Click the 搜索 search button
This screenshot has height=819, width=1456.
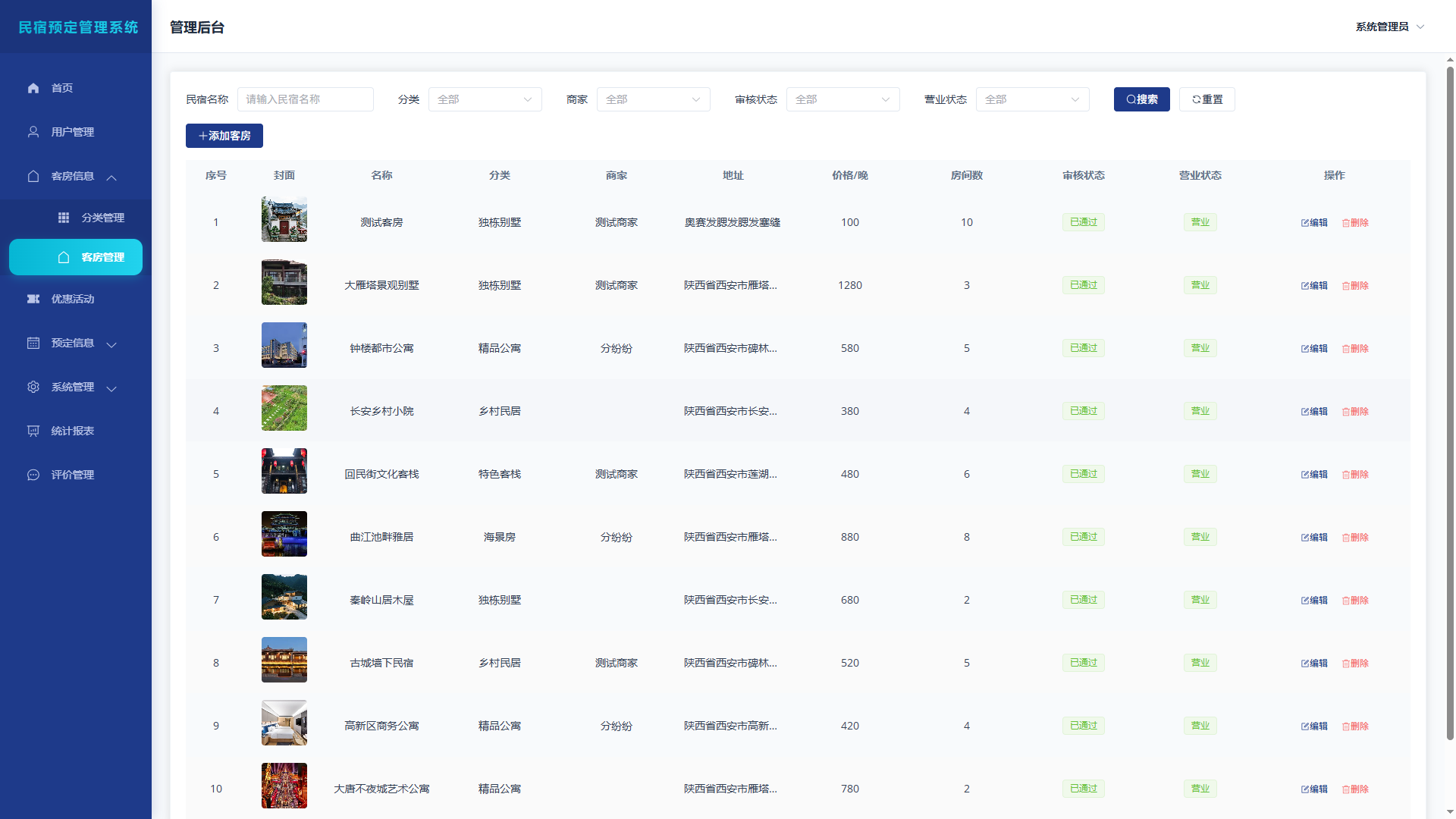point(1142,99)
